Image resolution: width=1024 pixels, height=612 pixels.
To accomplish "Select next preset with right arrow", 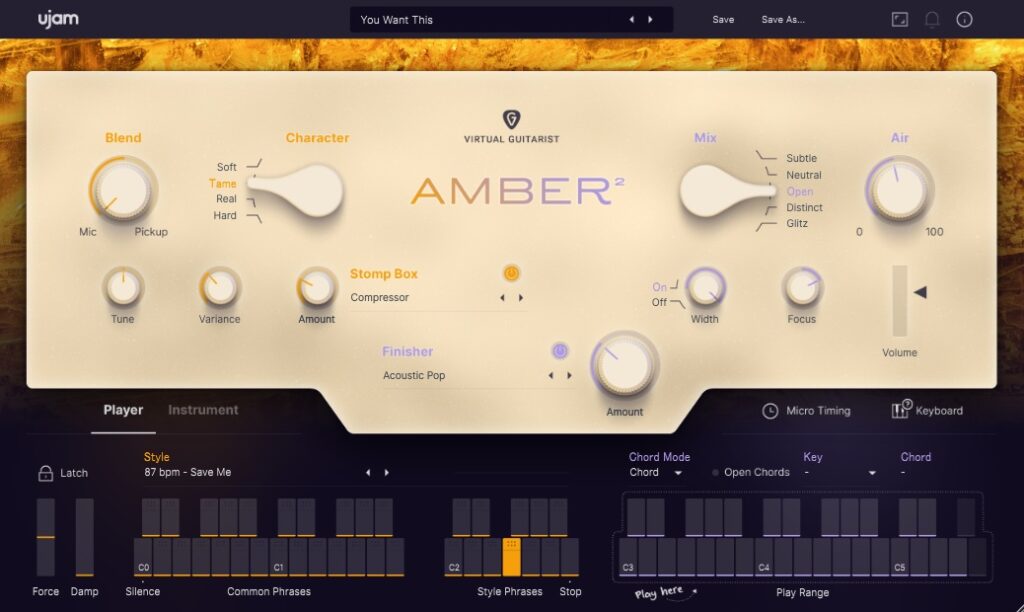I will pyautogui.click(x=650, y=20).
